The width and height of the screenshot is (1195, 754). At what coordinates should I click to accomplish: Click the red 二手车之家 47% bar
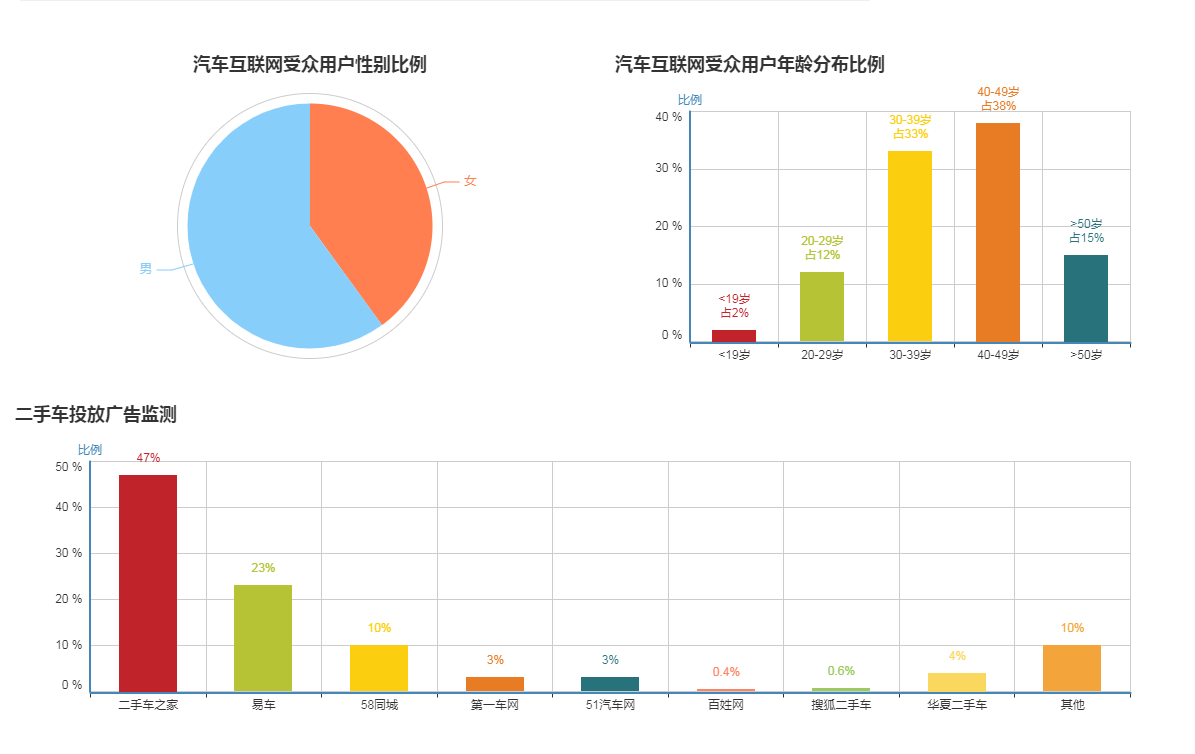[x=148, y=583]
